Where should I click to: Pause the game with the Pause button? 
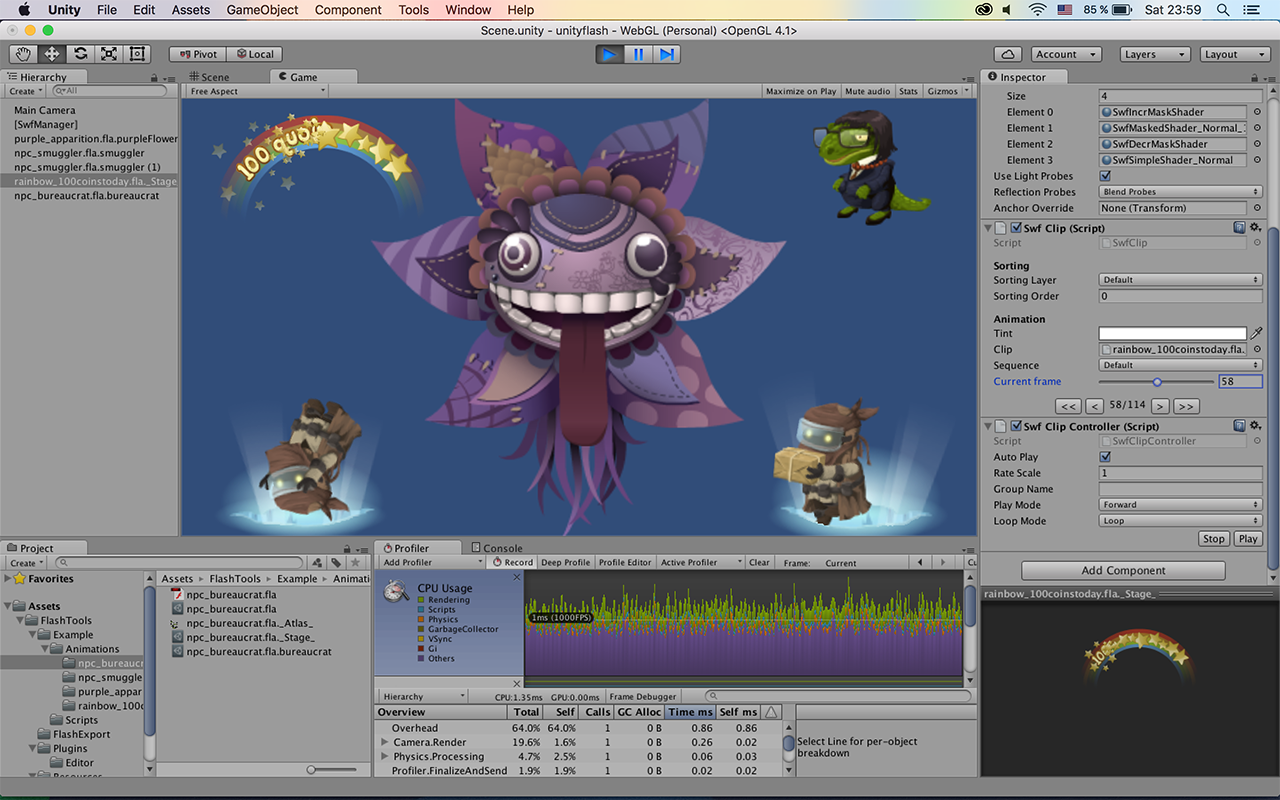click(x=638, y=54)
